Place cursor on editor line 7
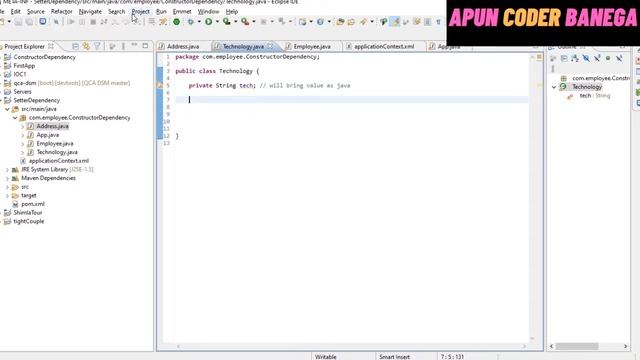Image resolution: width=640 pixels, height=360 pixels. [351, 100]
